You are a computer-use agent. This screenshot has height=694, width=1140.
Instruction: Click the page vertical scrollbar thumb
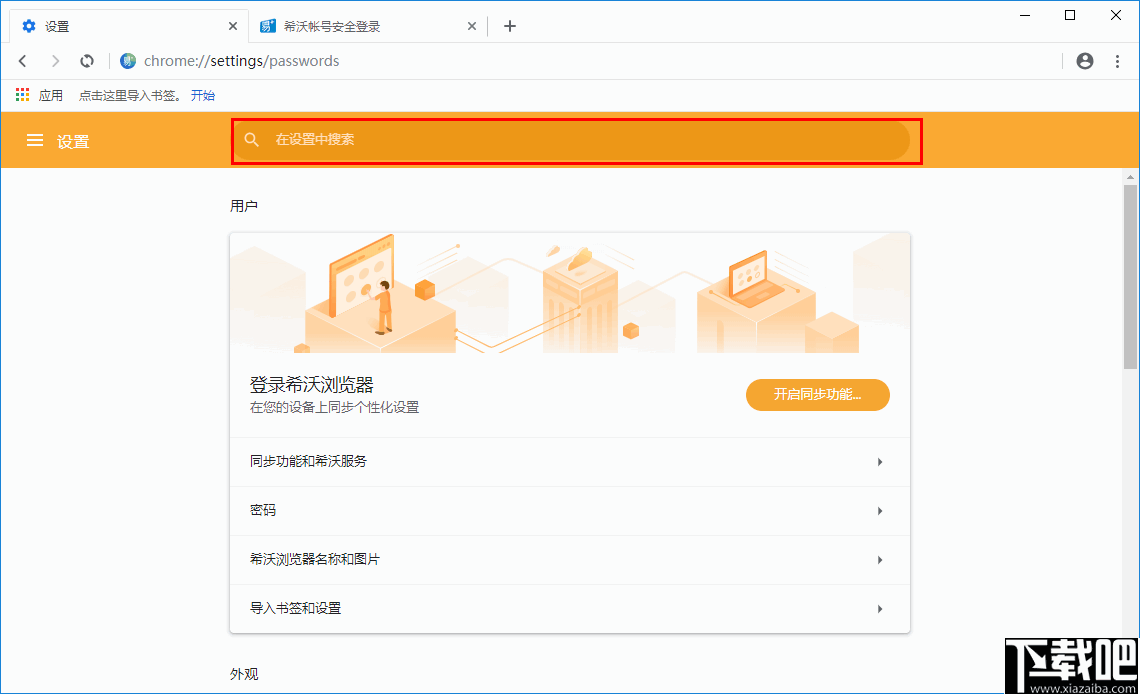point(1130,276)
